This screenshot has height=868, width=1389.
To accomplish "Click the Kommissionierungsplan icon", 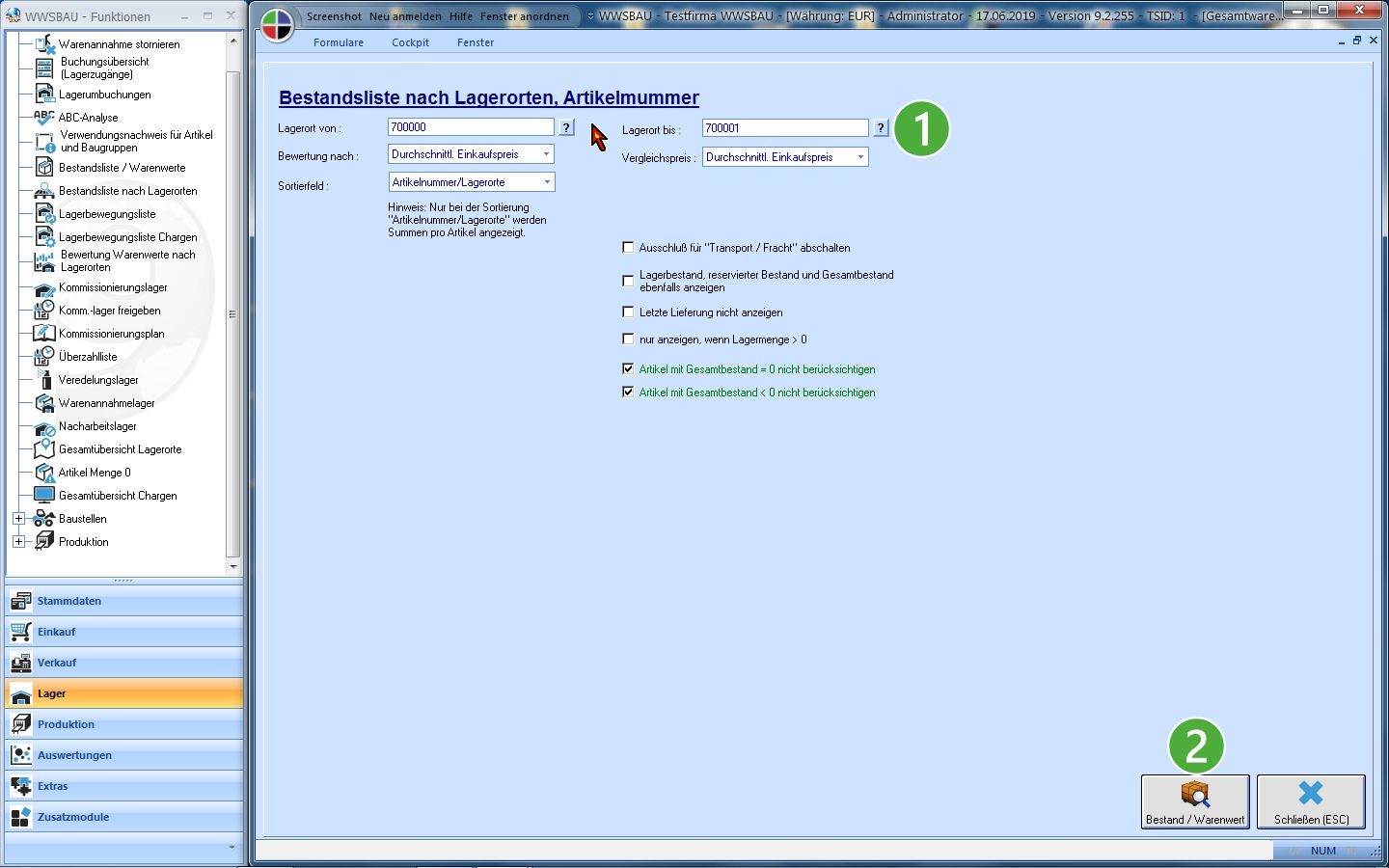I will point(44,334).
